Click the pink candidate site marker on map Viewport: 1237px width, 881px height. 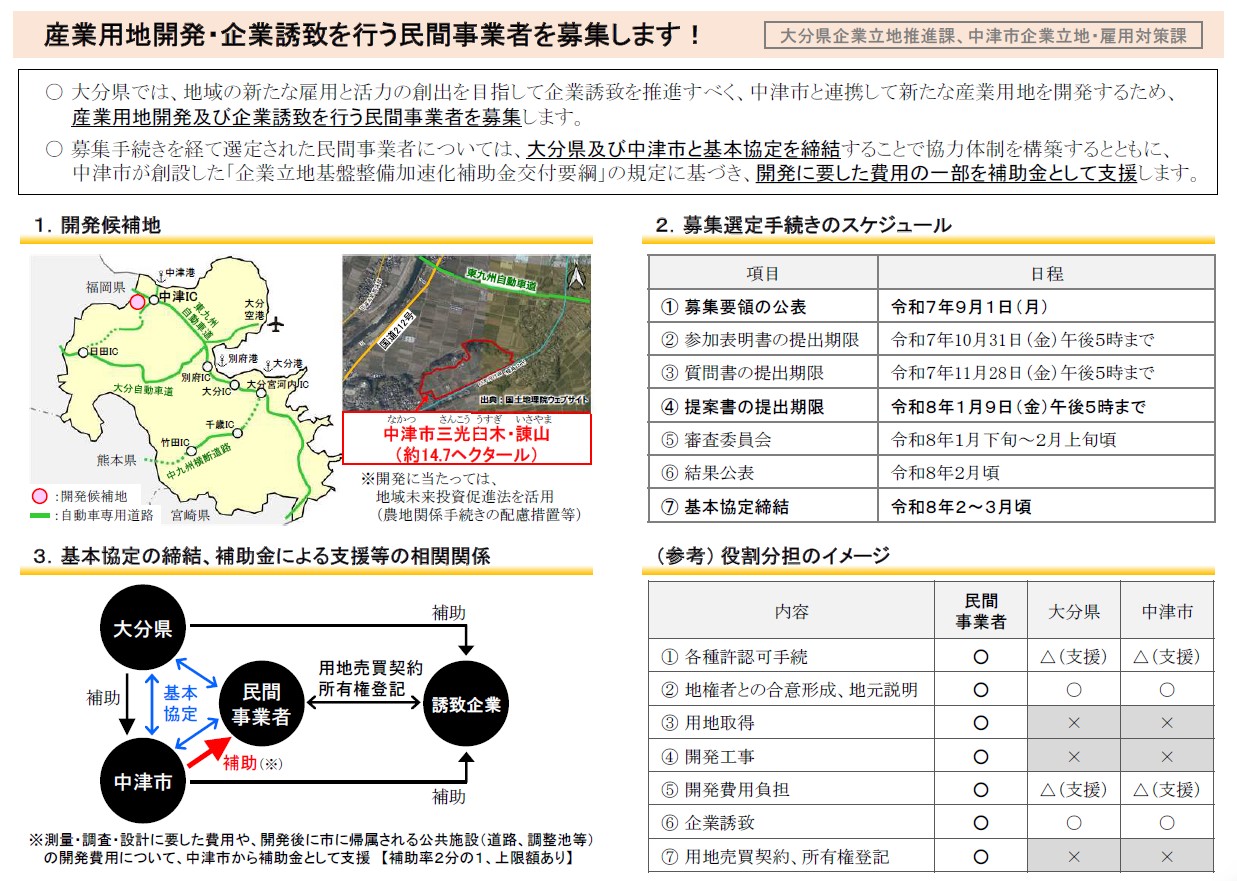[x=139, y=301]
